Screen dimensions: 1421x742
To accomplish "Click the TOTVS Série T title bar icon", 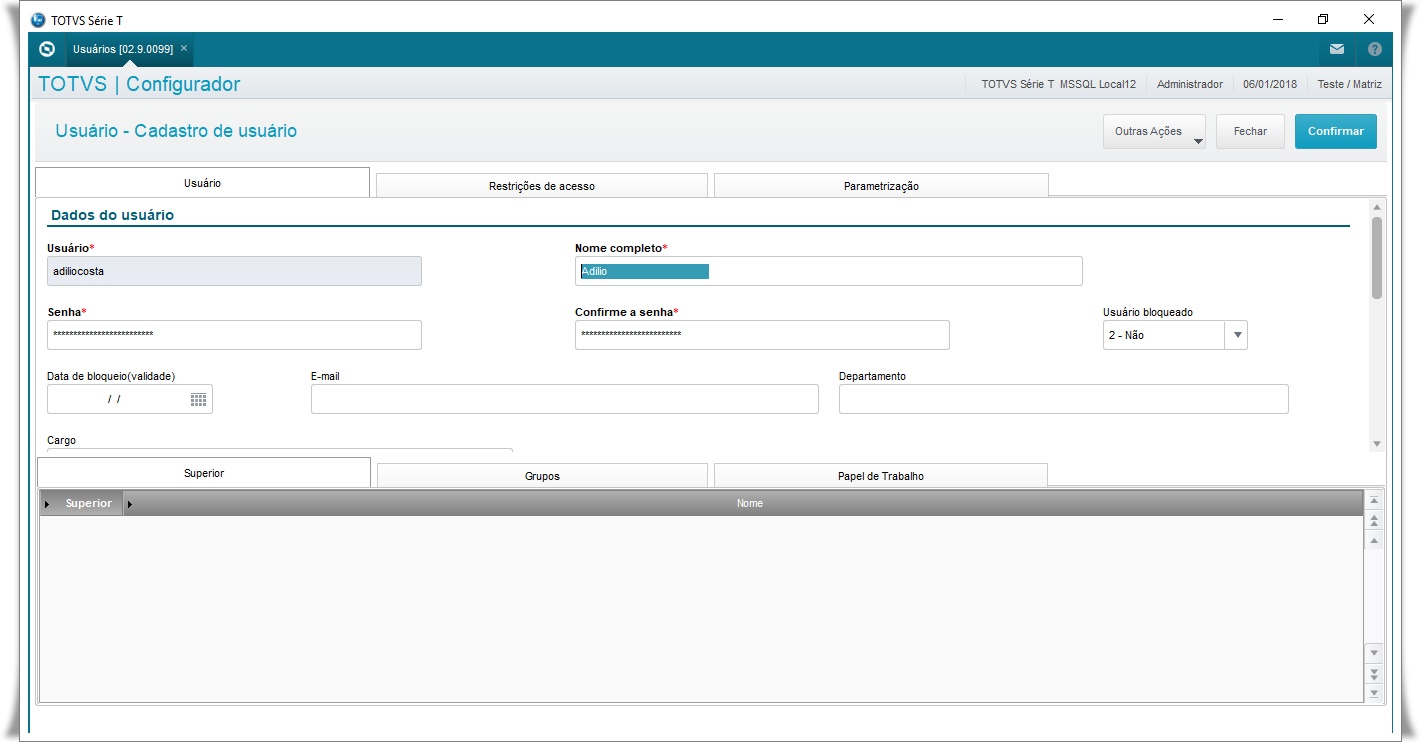I will [x=39, y=19].
